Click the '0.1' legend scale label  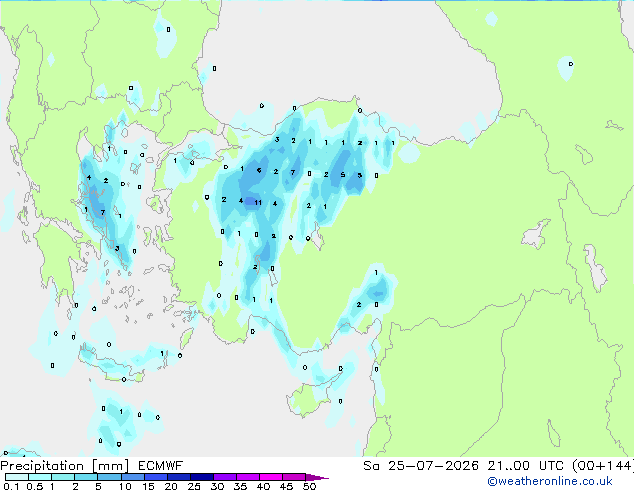[x=11, y=486]
